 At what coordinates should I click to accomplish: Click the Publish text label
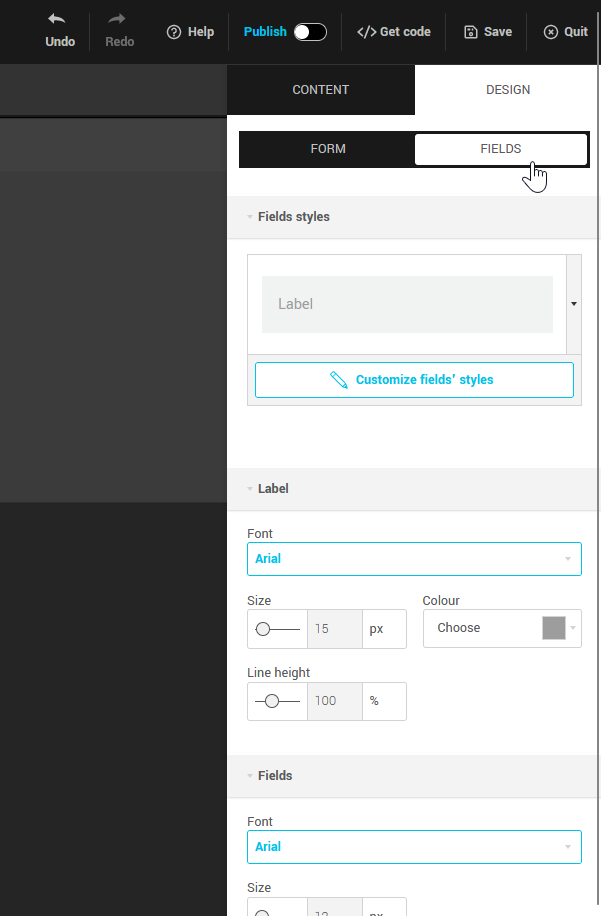265,32
